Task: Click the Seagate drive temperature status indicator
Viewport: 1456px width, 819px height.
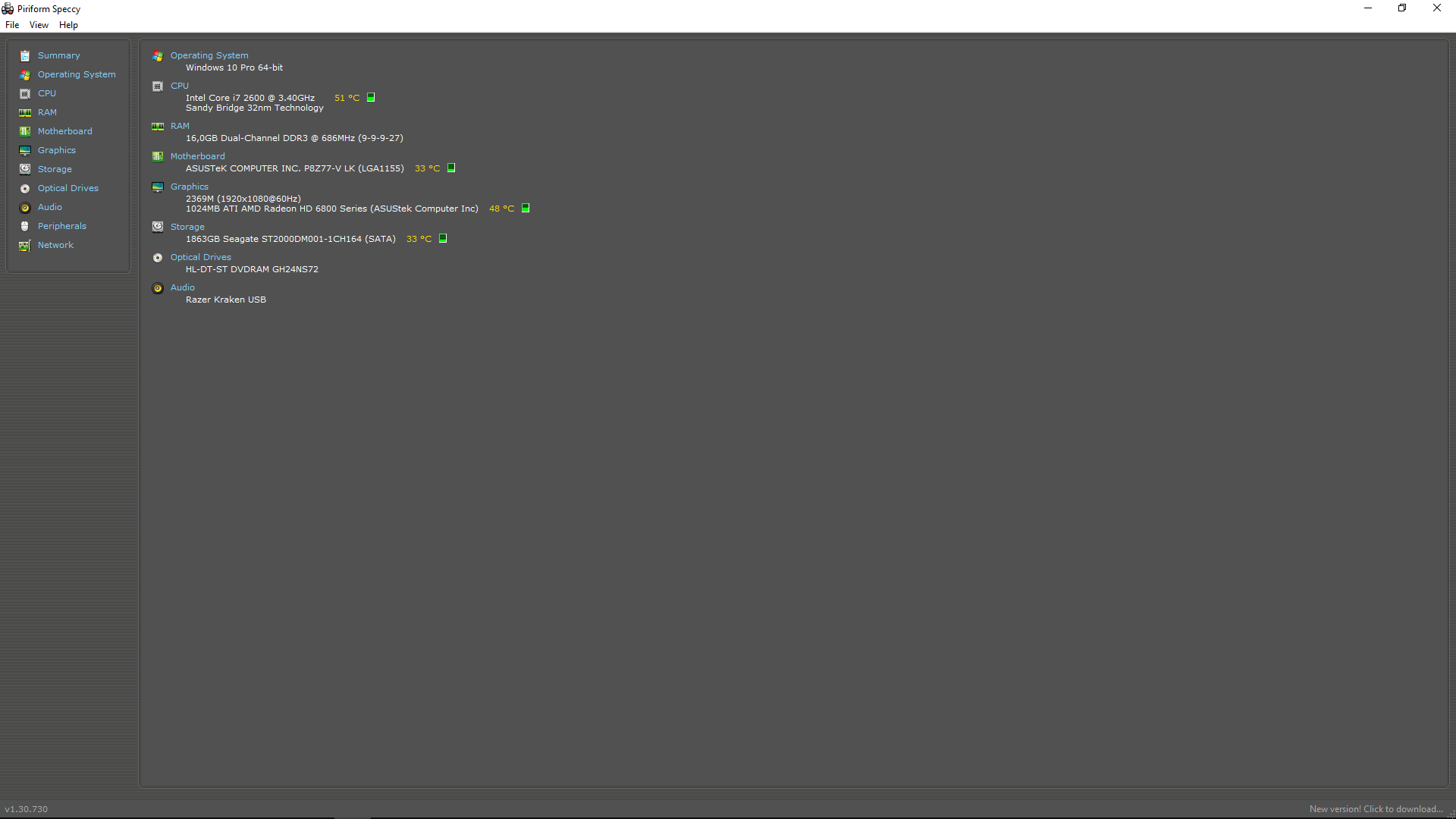Action: [443, 238]
